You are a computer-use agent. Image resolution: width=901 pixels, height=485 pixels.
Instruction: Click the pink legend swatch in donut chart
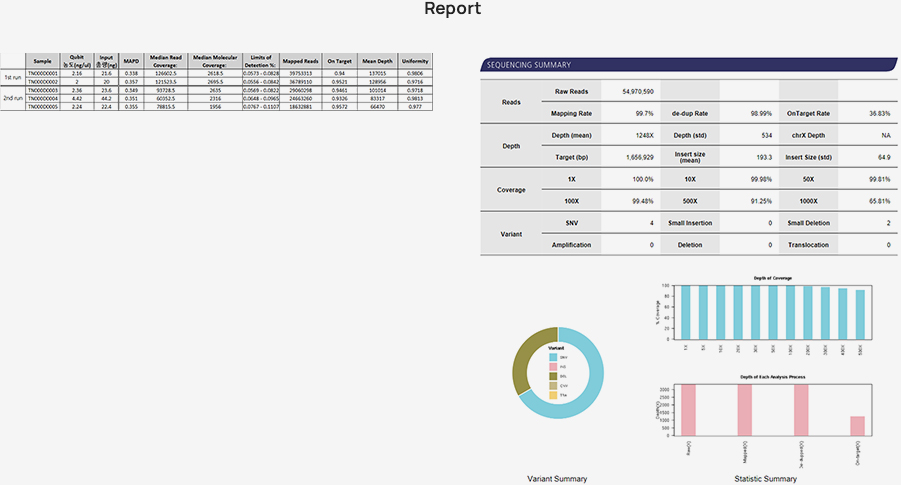pos(553,367)
